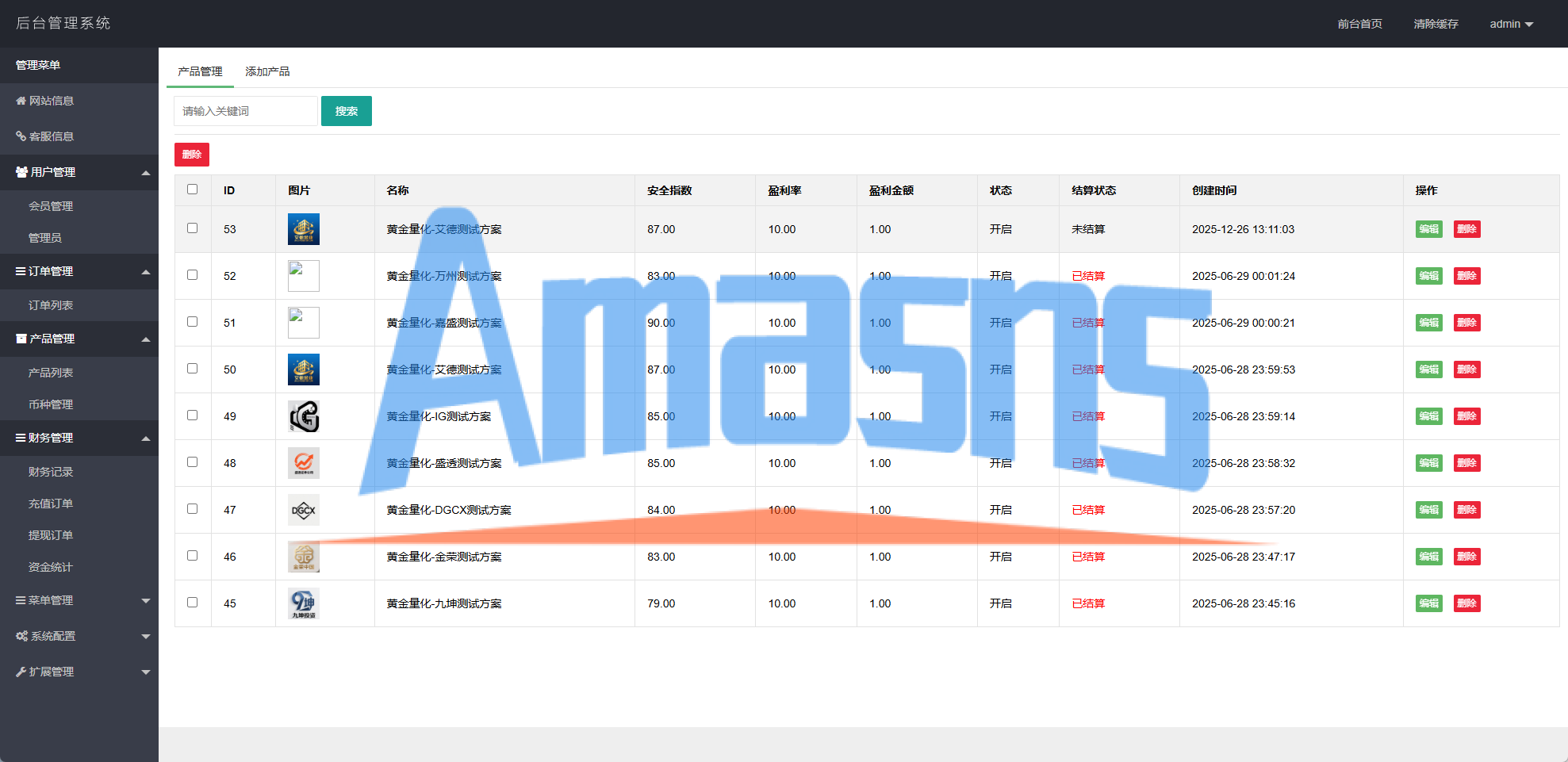
Task: Check the checkbox for product ID 53
Action: 192,228
